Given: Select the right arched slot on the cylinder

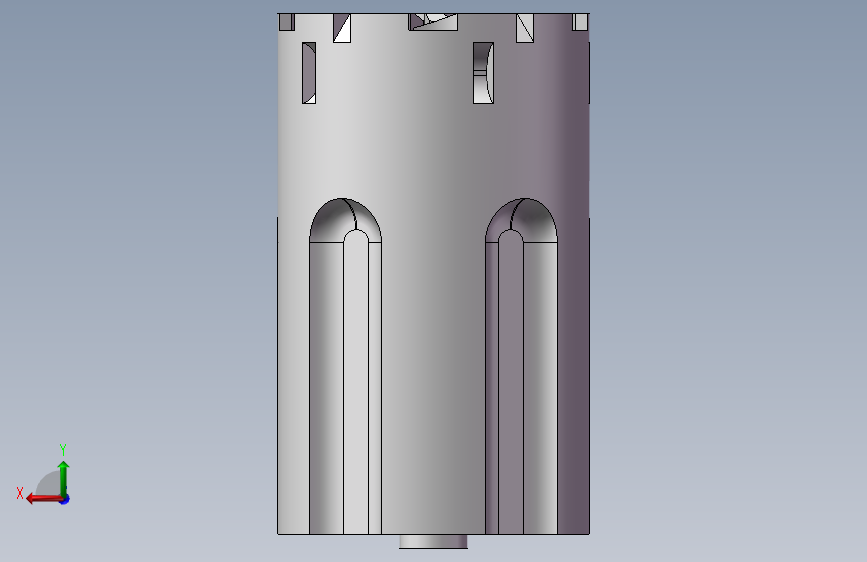Looking at the screenshot, I should [x=521, y=366].
